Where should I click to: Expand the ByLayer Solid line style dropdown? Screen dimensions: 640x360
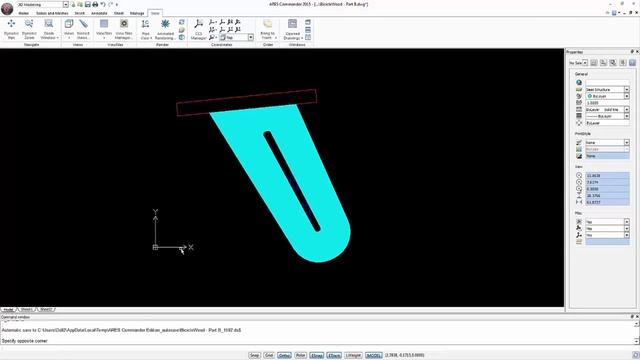(x=627, y=109)
